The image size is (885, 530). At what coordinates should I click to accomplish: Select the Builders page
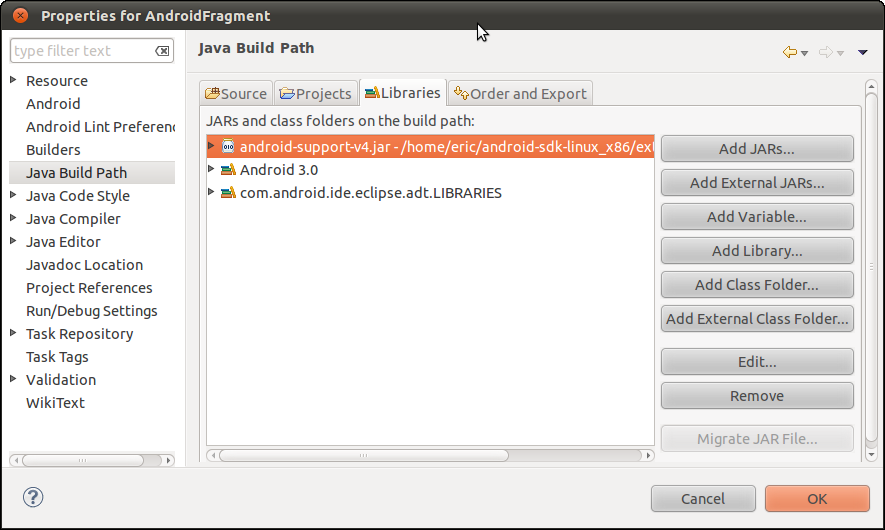(53, 150)
